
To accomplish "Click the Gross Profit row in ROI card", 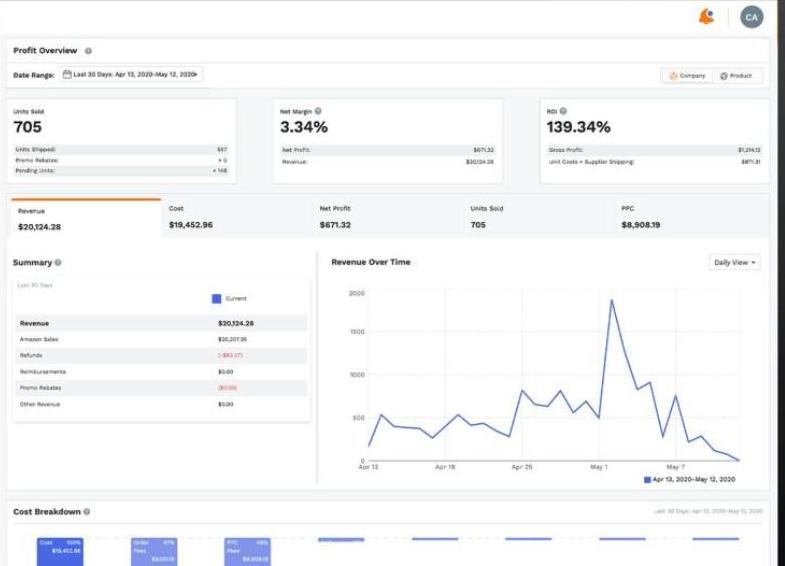I will (655, 150).
